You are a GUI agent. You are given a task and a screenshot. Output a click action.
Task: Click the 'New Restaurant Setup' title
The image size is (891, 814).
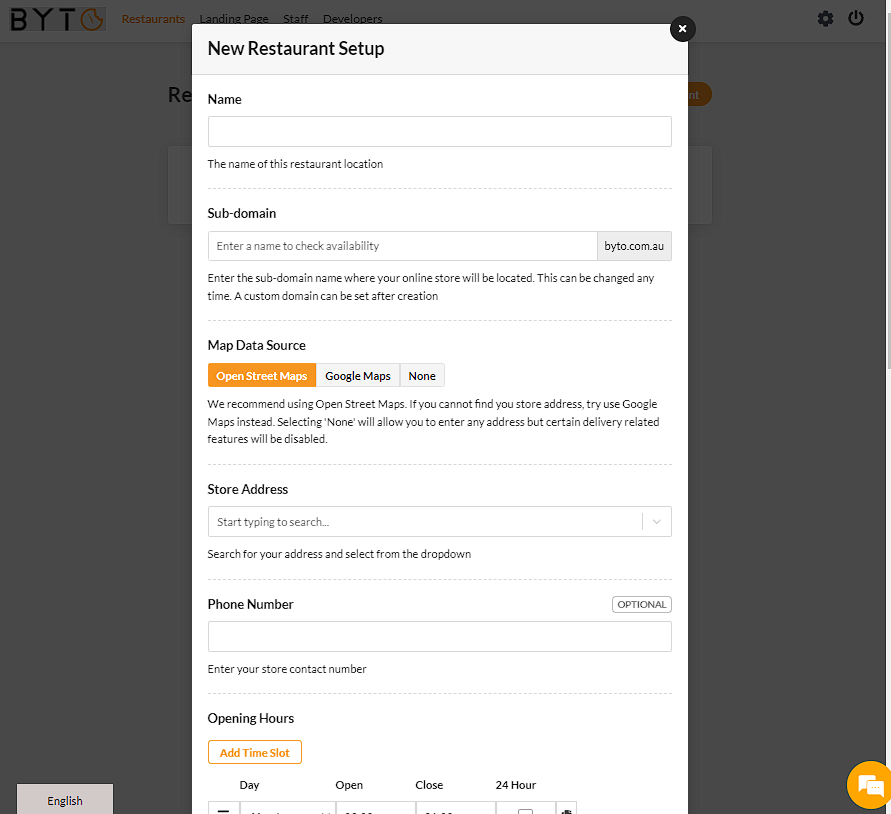tap(295, 48)
